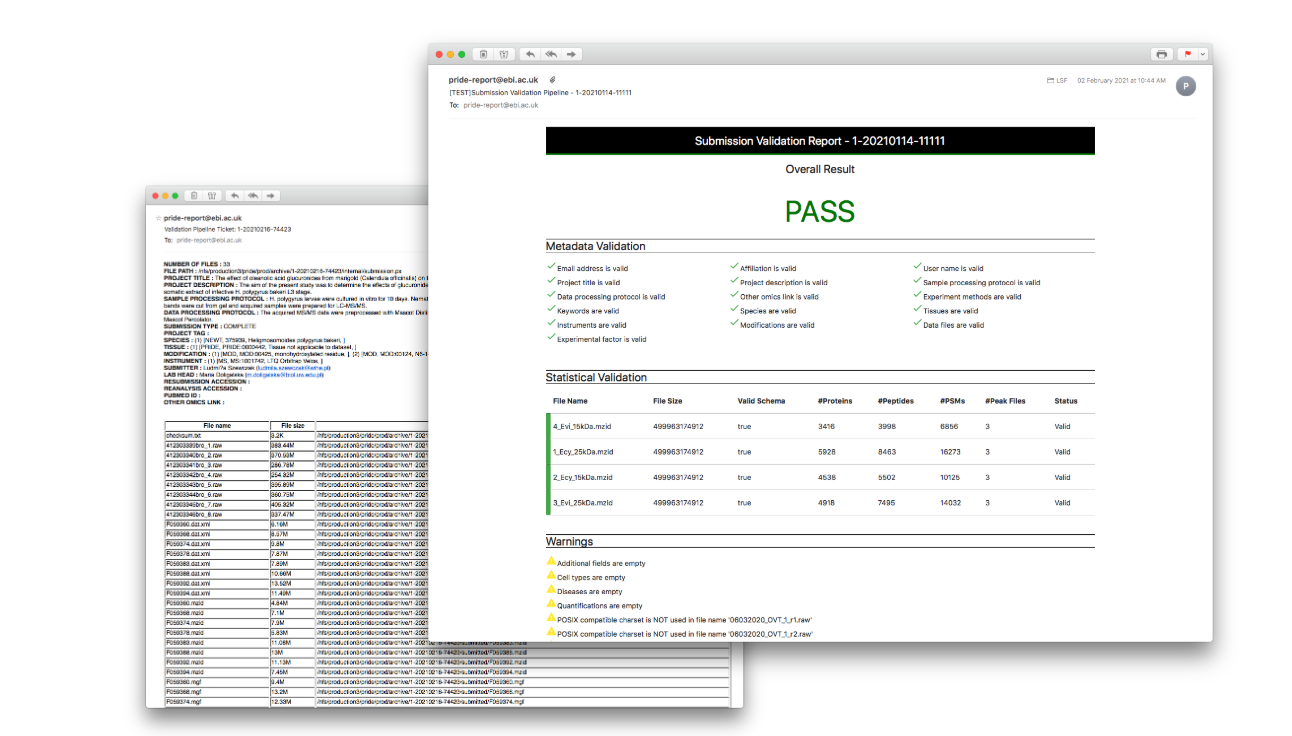Click NUMBER OF FILES line in back window

click(197, 264)
